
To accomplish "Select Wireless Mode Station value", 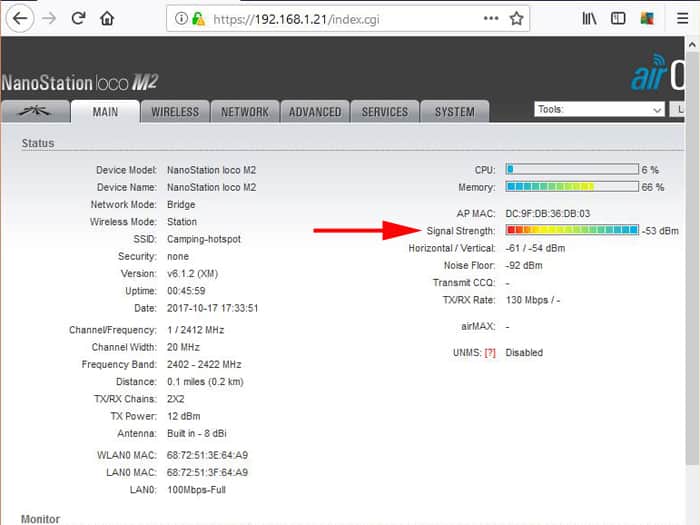I will click(182, 222).
